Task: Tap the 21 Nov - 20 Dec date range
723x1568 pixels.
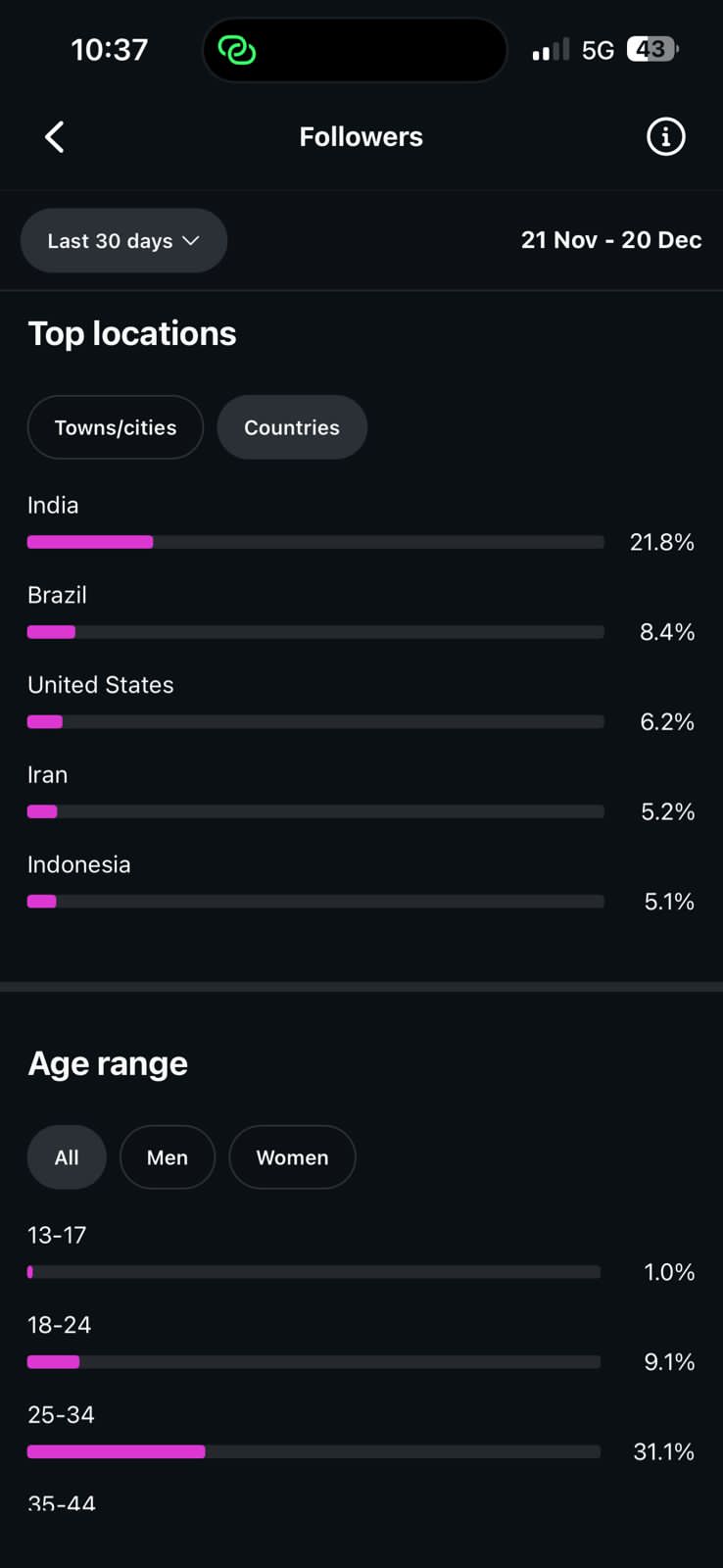Action: [611, 240]
